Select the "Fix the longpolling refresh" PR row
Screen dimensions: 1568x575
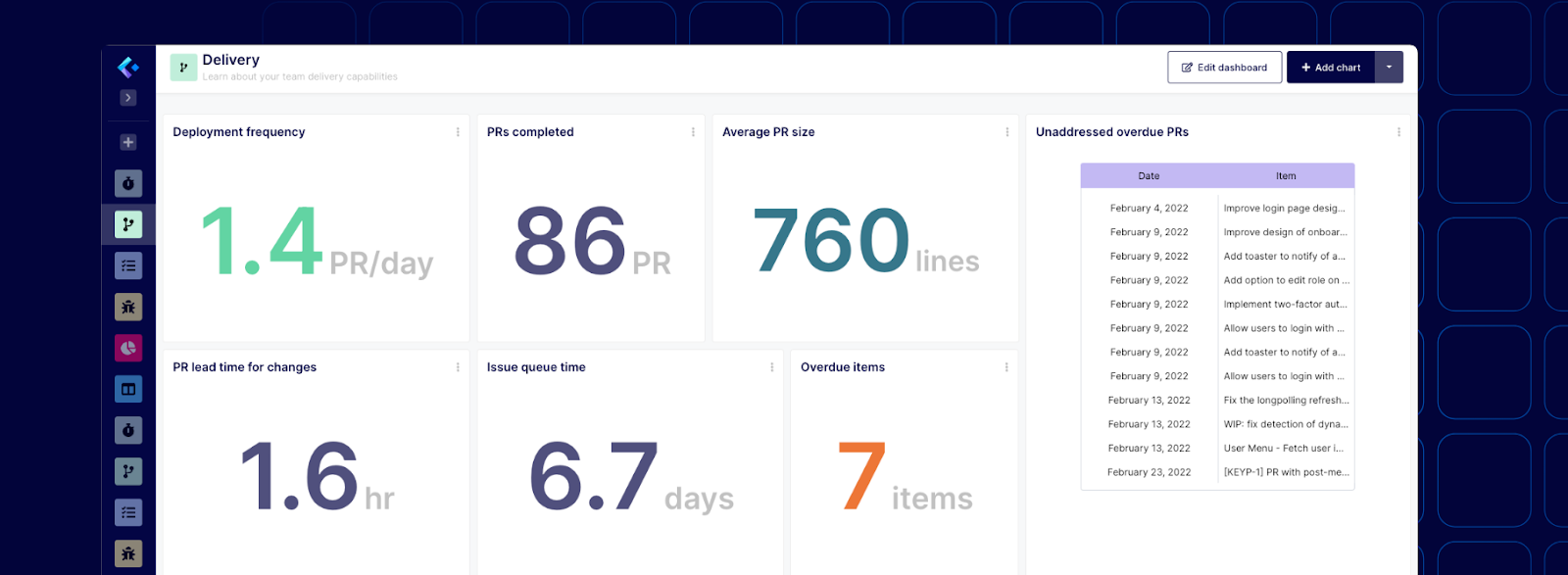click(1286, 401)
